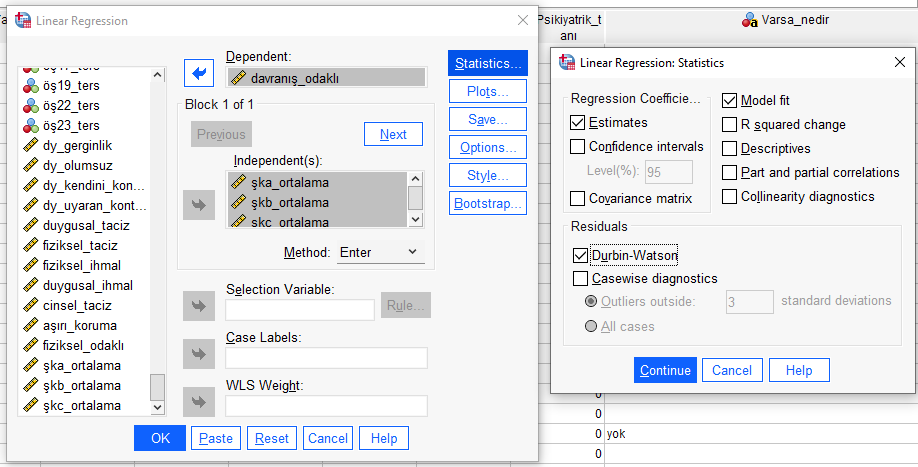Click the arrow button beside Independent(s) list
The height and width of the screenshot is (467, 918).
point(199,205)
